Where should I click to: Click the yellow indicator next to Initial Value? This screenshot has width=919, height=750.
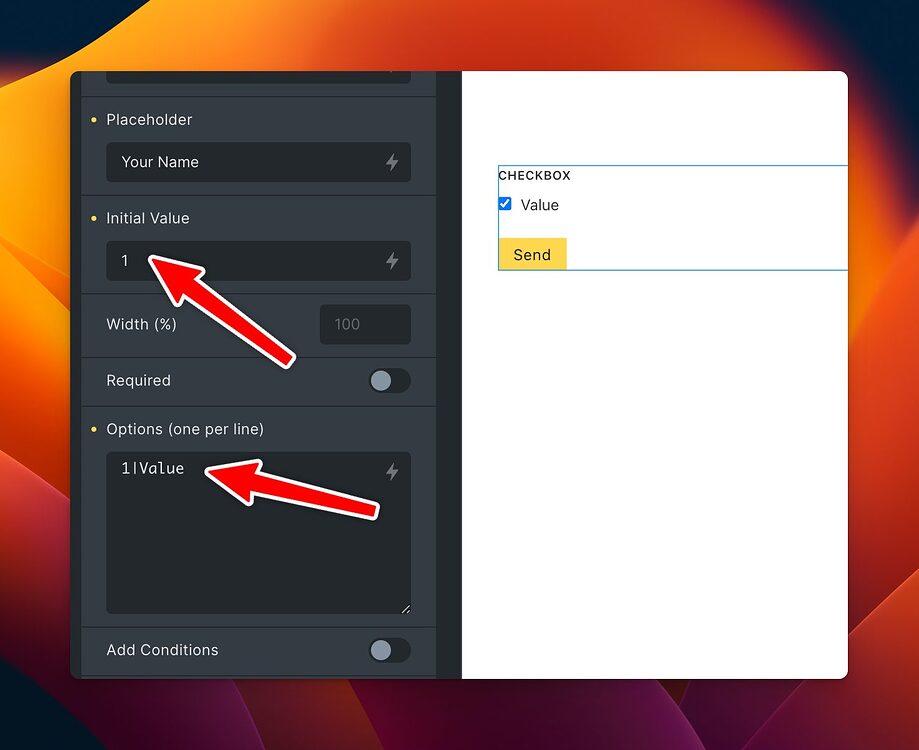point(95,218)
